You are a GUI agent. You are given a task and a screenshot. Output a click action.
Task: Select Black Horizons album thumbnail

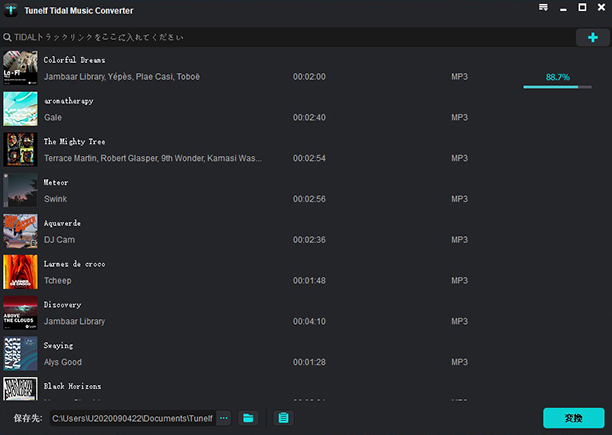tap(20, 389)
